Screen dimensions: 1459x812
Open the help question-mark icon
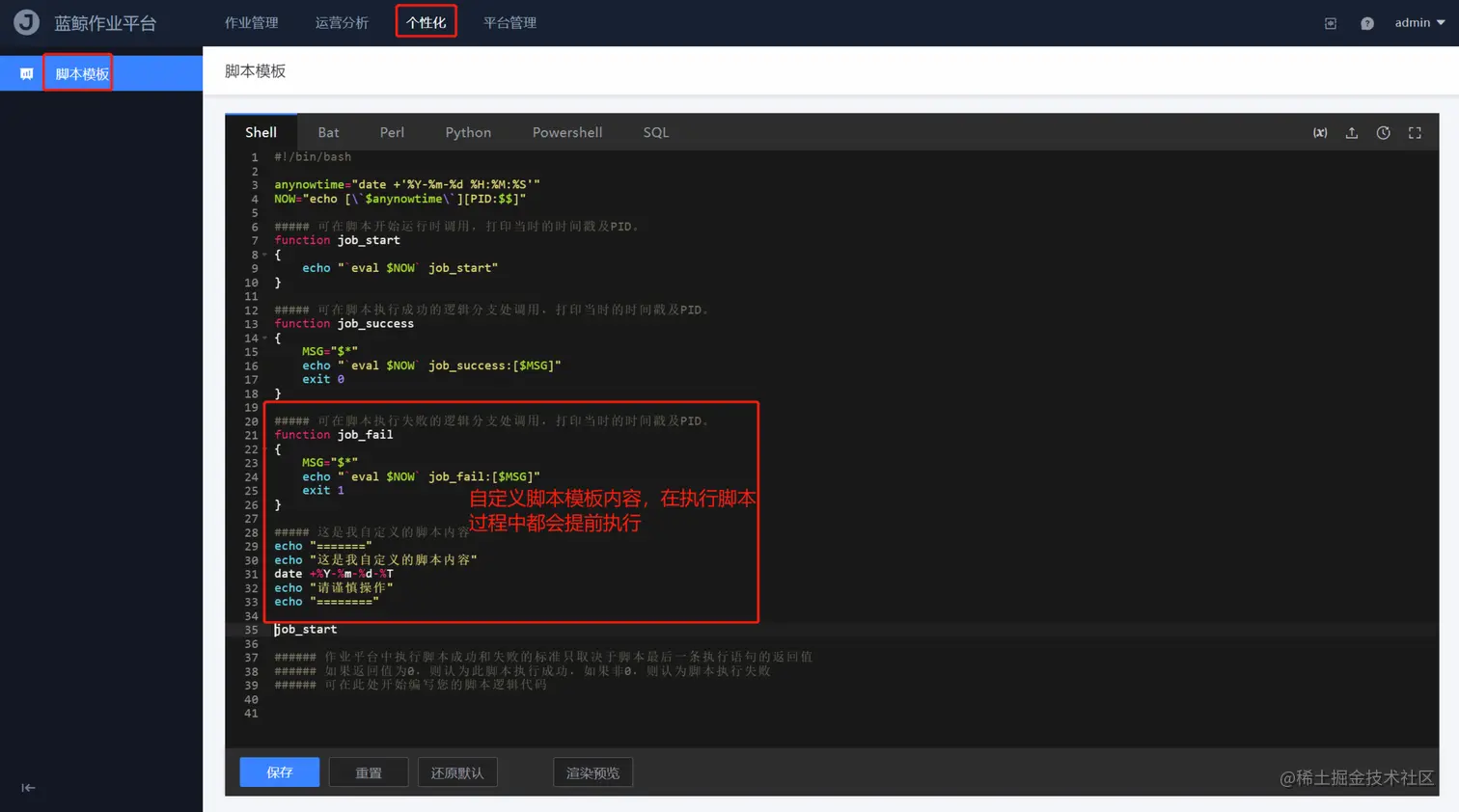pos(1367,23)
